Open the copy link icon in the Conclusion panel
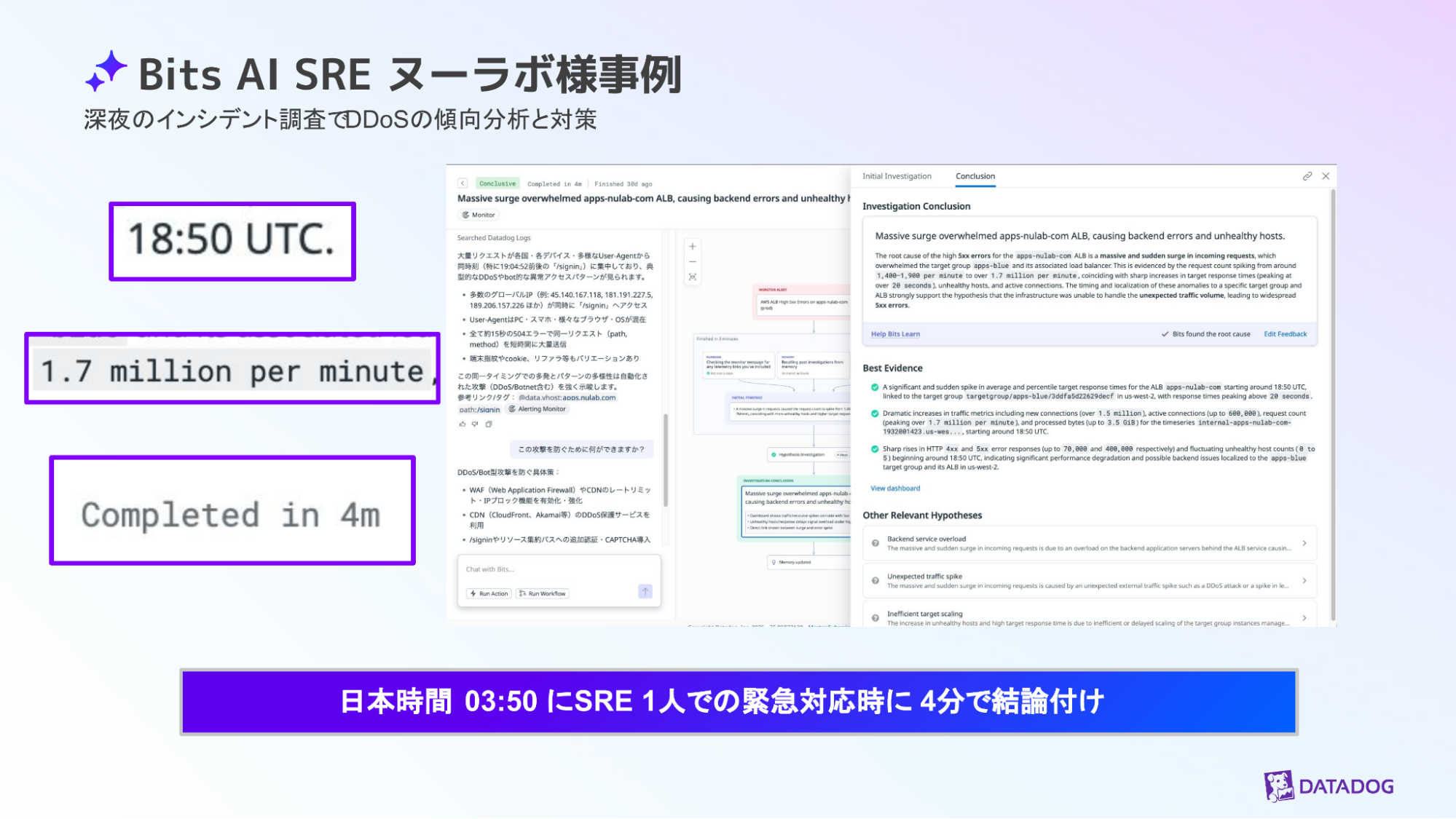 [1308, 176]
